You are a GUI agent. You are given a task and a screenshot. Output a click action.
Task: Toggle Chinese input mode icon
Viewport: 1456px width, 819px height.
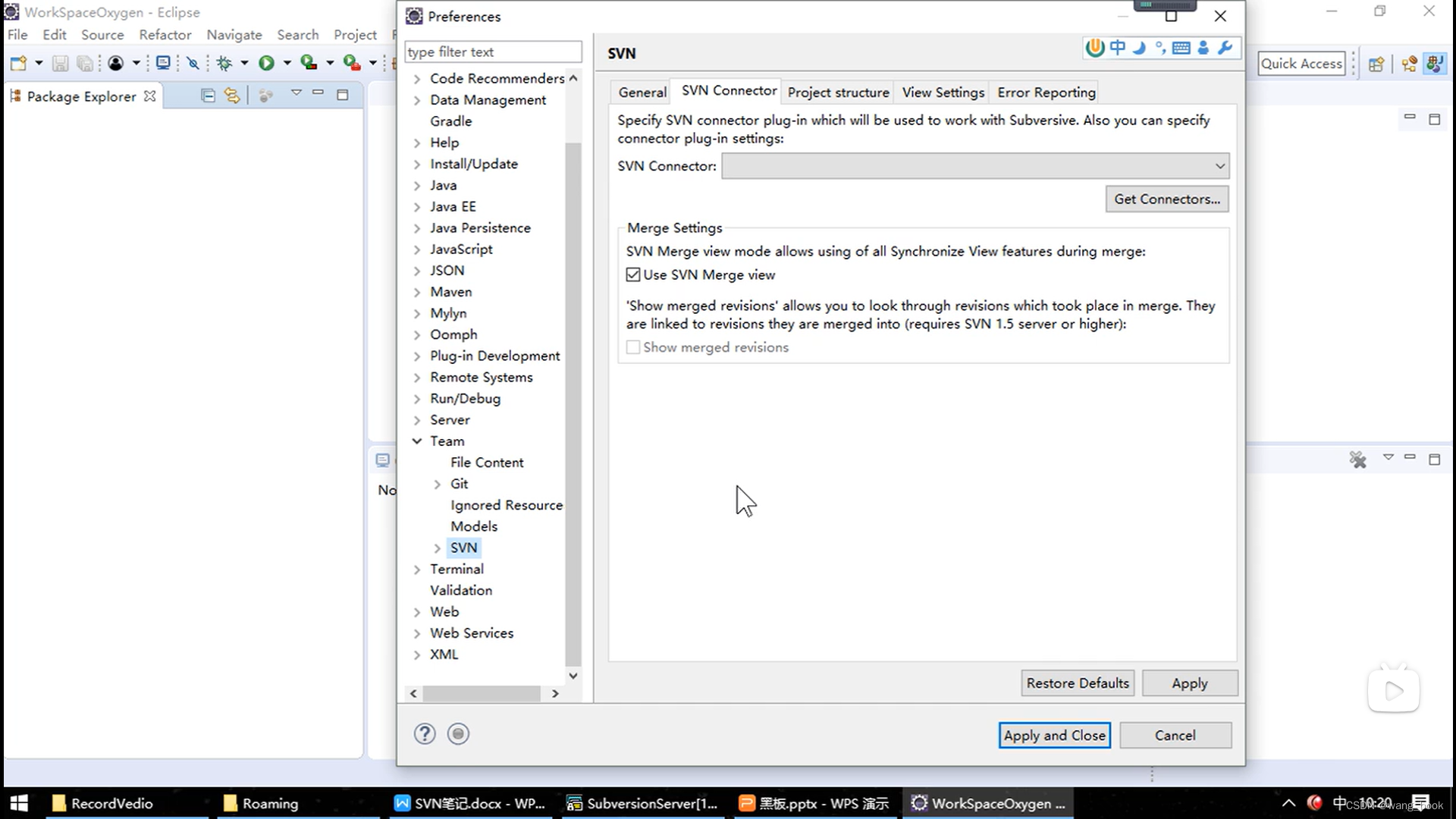pyautogui.click(x=1118, y=48)
